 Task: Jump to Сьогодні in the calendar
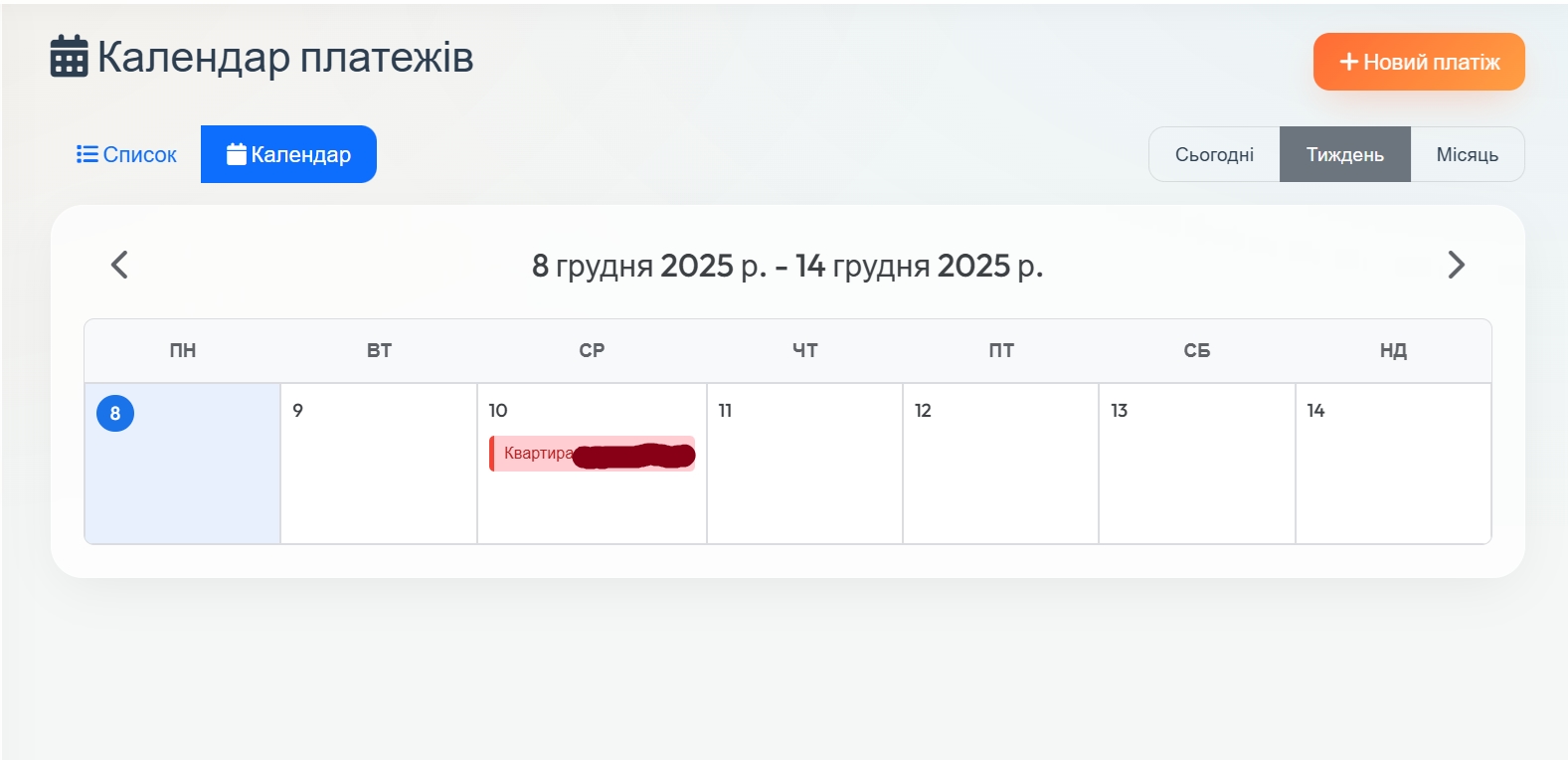1214,154
